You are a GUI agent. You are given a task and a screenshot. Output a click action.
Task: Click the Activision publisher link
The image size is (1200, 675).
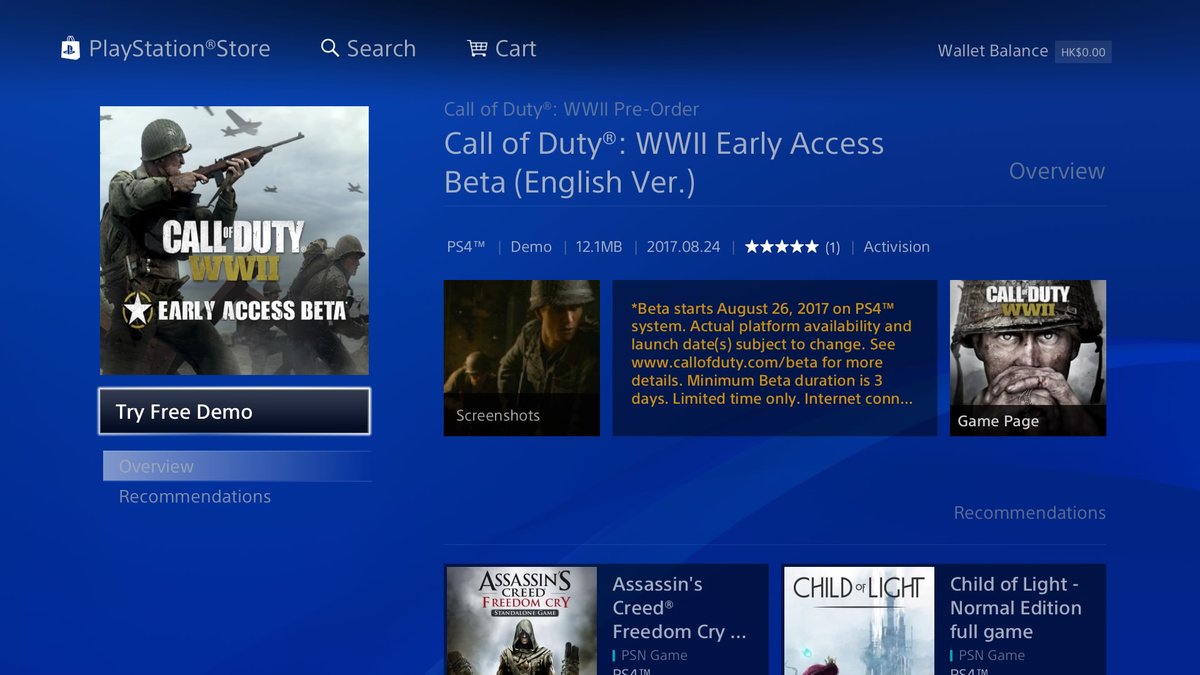(x=896, y=247)
